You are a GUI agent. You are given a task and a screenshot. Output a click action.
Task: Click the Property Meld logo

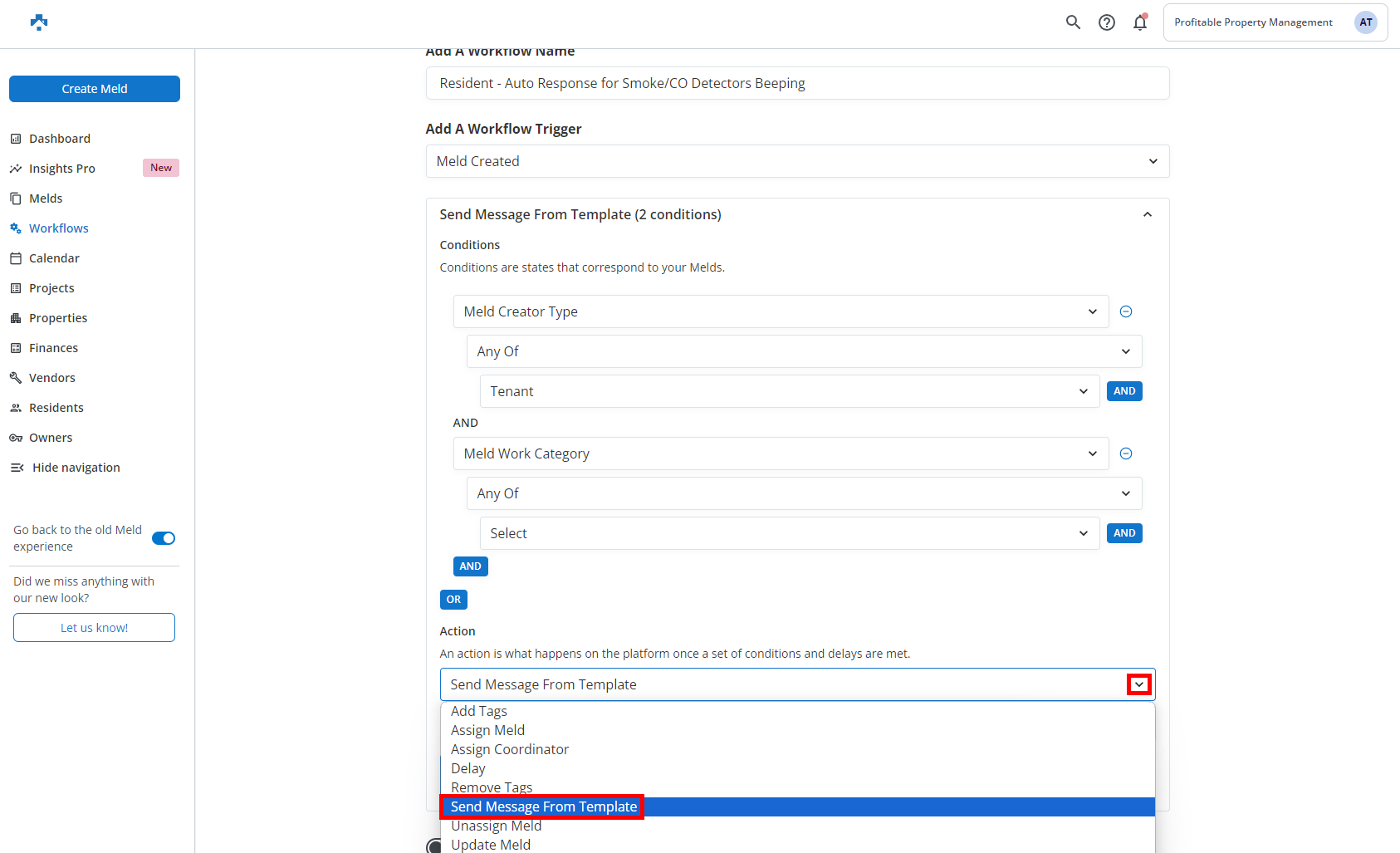coord(39,22)
